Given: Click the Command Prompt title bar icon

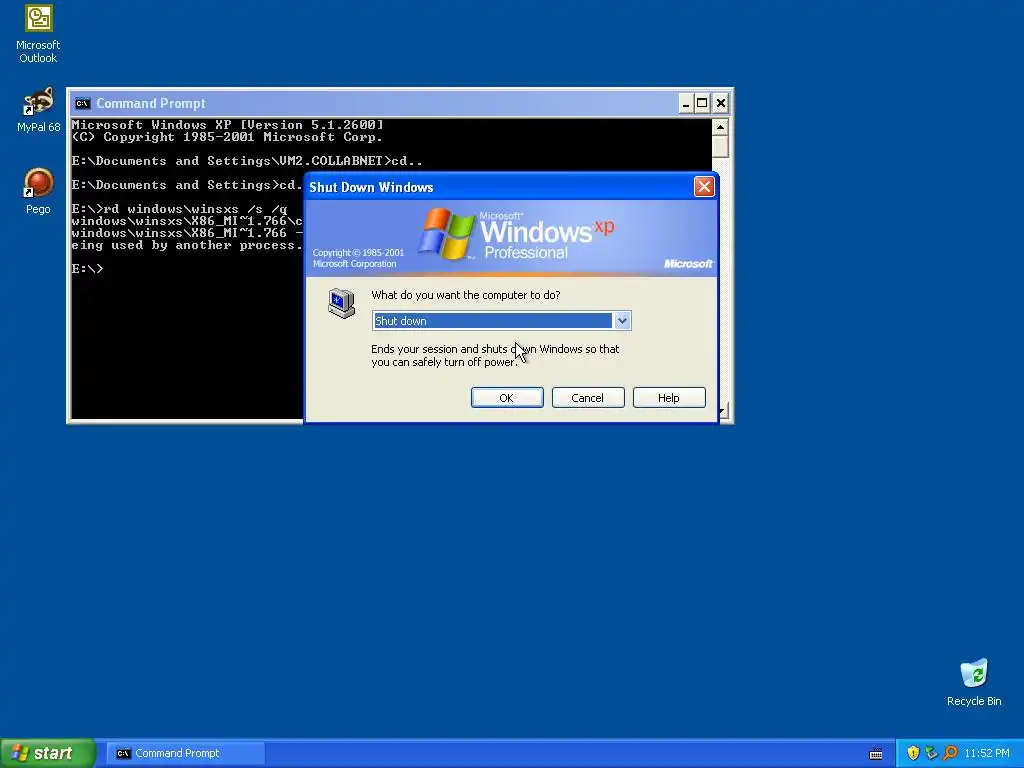Looking at the screenshot, I should 82,103.
